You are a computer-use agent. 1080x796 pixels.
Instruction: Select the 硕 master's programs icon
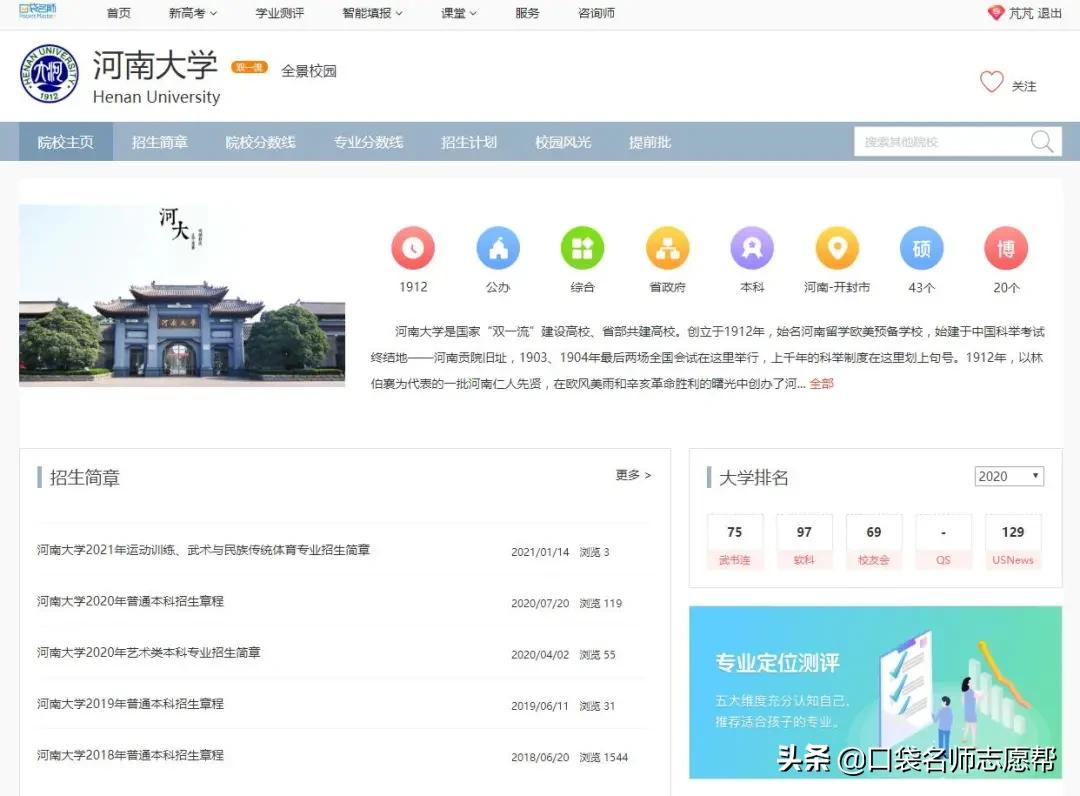pos(921,247)
